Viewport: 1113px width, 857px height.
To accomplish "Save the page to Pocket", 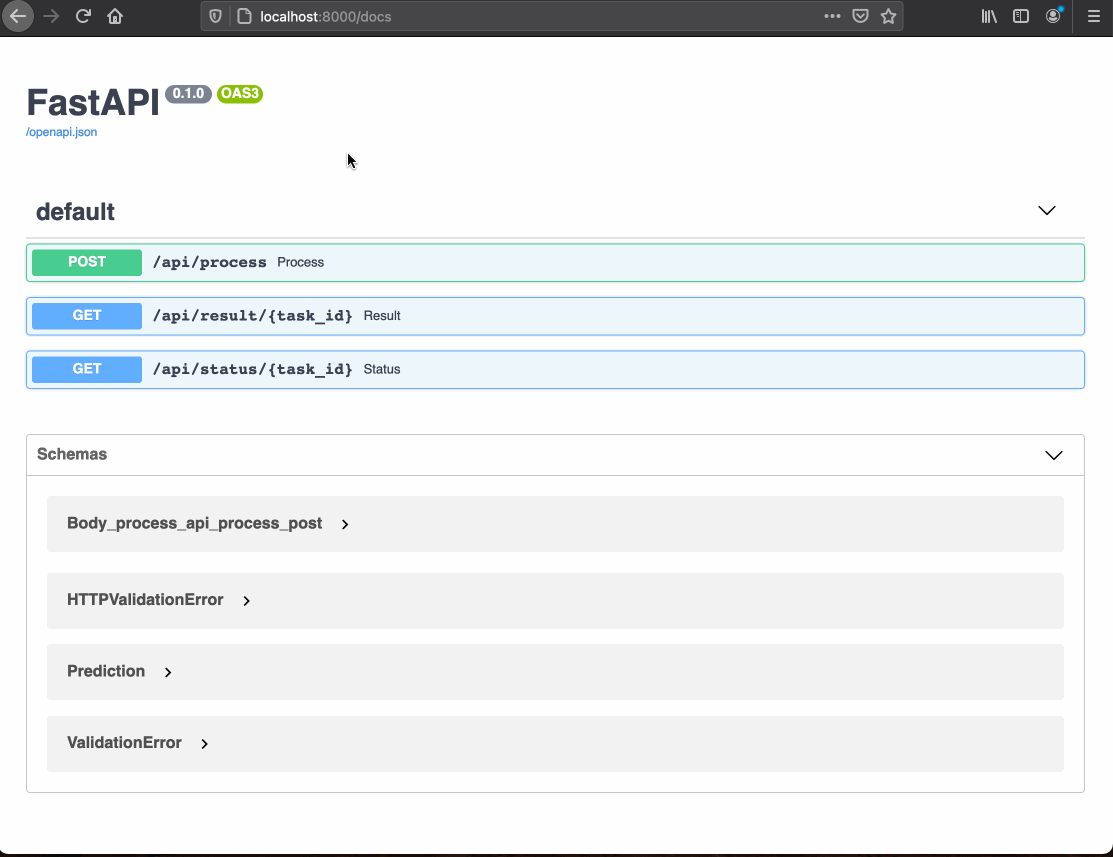I will 860,16.
